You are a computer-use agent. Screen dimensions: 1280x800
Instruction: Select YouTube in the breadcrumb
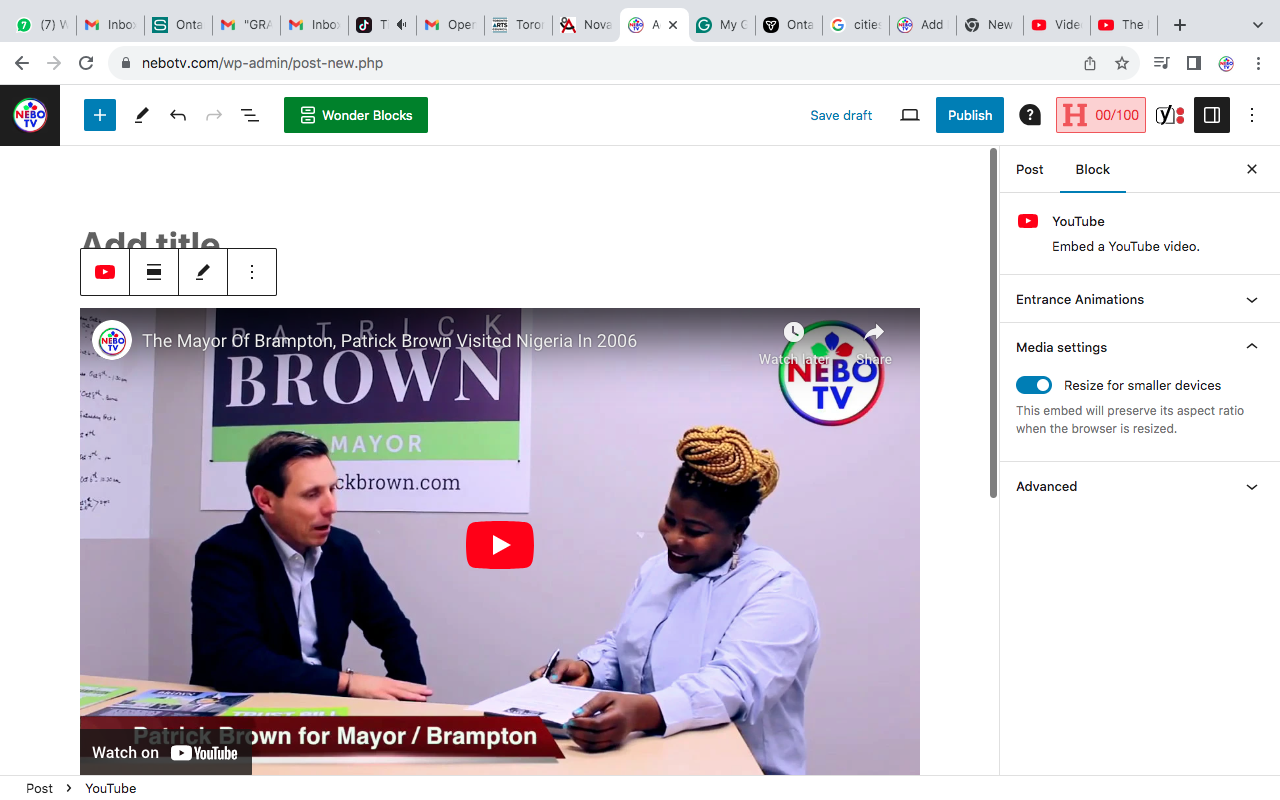pos(110,788)
